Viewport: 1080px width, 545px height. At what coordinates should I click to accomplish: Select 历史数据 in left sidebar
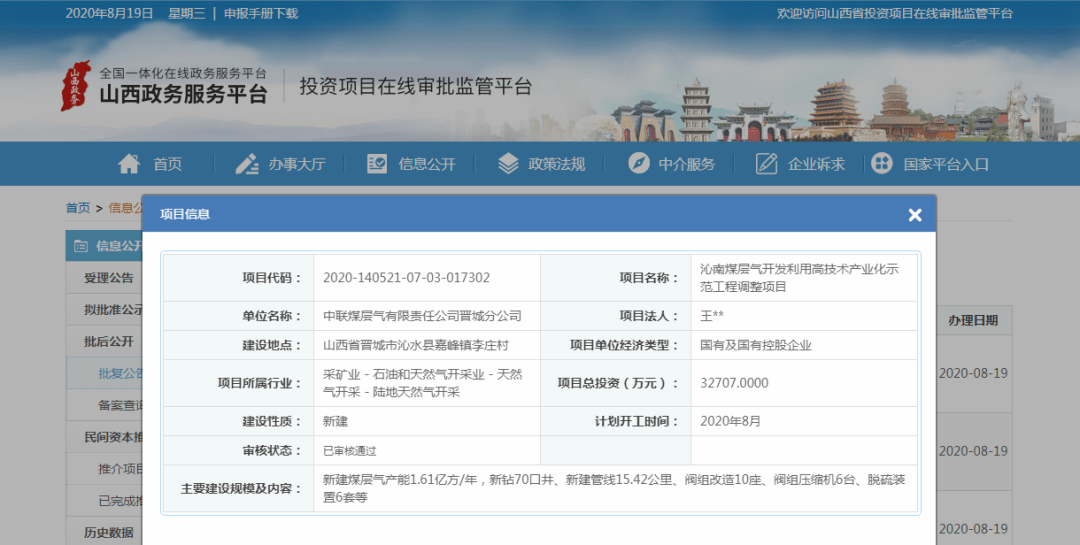point(109,532)
